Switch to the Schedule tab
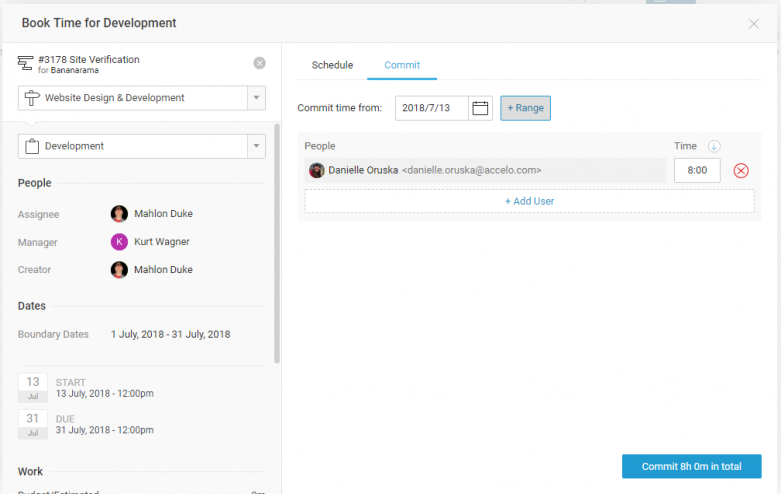Screen dimensions: 781x494 (x=332, y=65)
